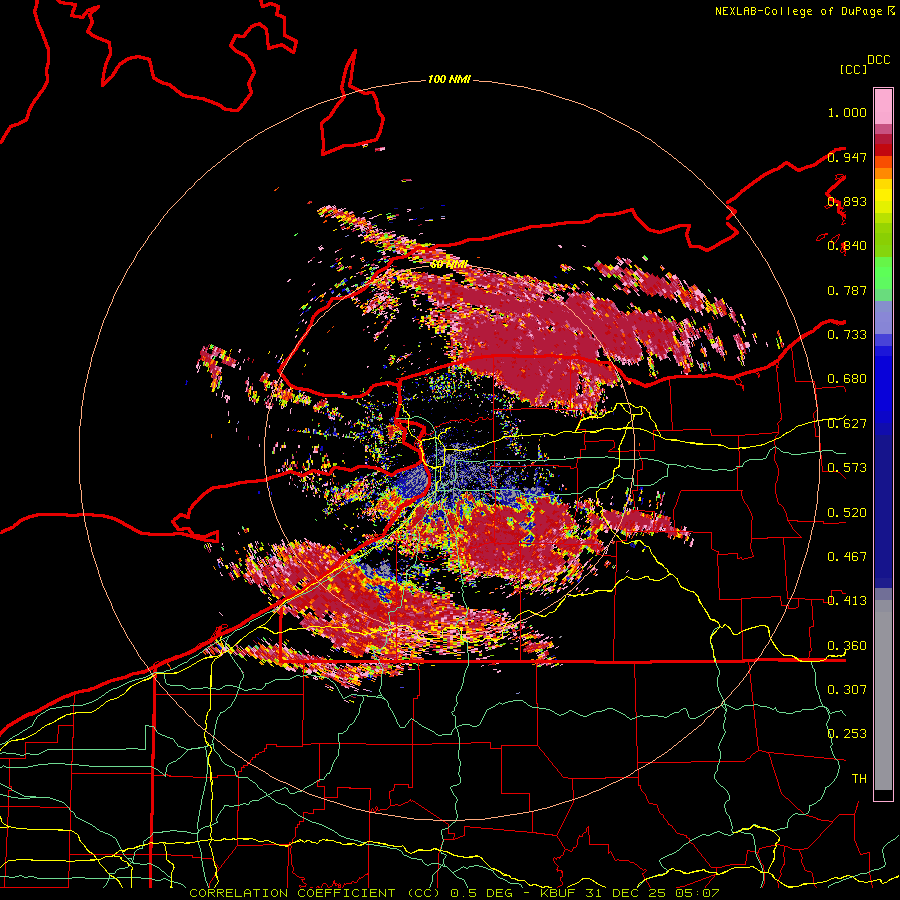
Task: Click the TH threshold label
Action: tap(859, 779)
